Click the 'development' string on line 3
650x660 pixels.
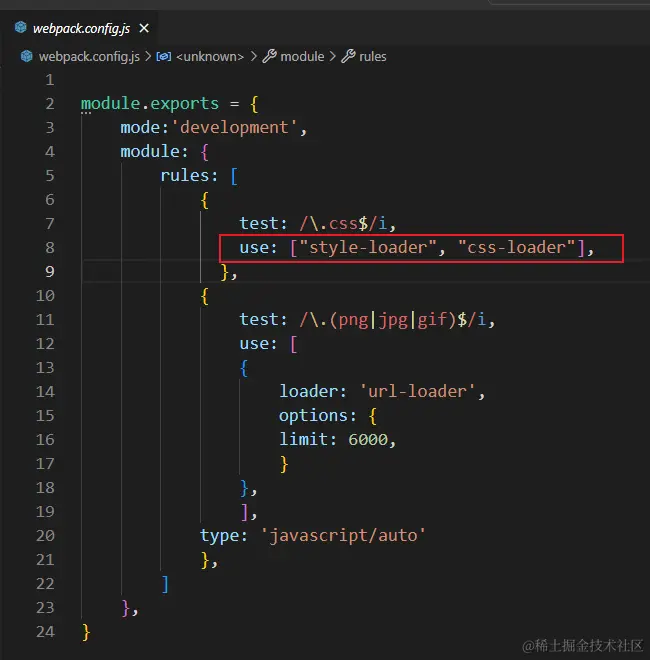coord(234,128)
